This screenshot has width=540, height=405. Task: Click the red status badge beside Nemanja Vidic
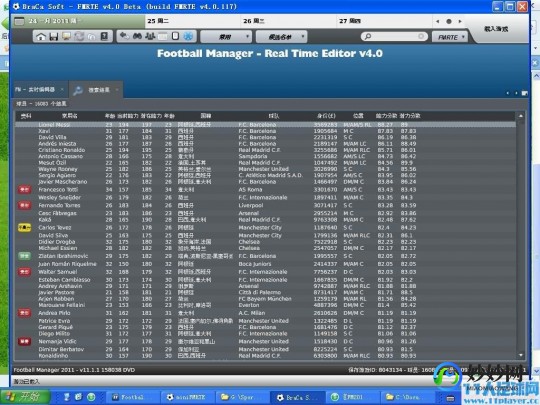tap(24, 341)
